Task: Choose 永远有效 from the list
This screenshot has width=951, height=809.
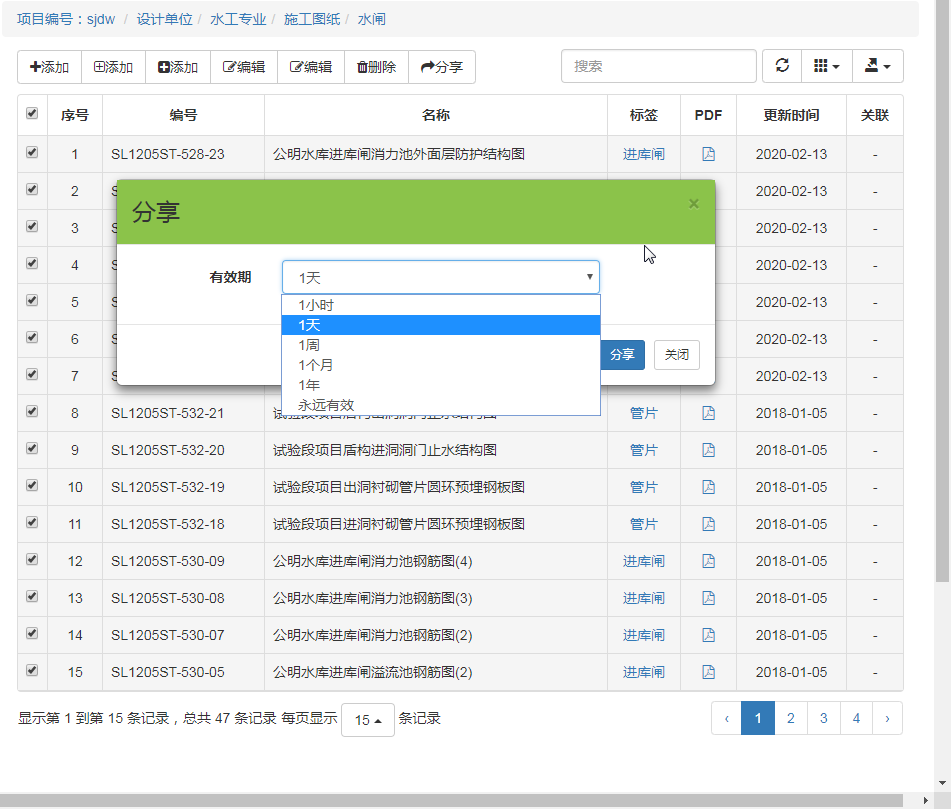Action: pos(440,405)
